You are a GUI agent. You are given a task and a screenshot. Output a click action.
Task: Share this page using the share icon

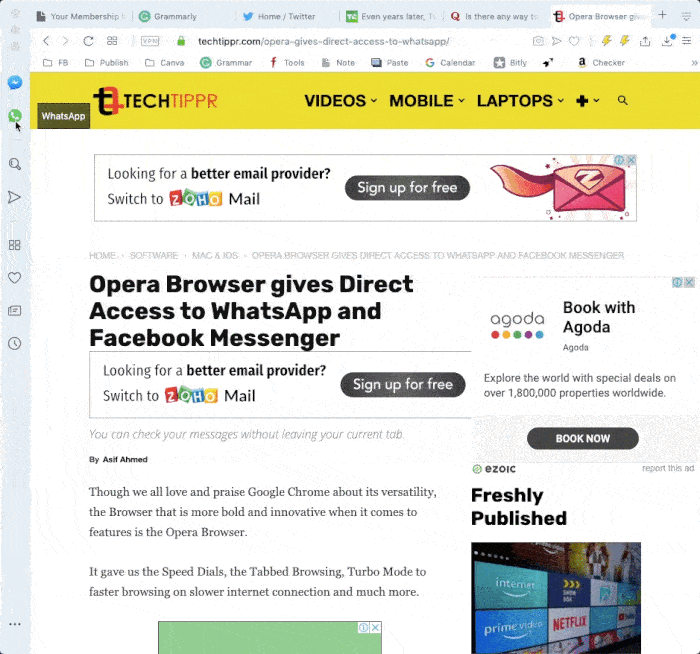click(645, 41)
